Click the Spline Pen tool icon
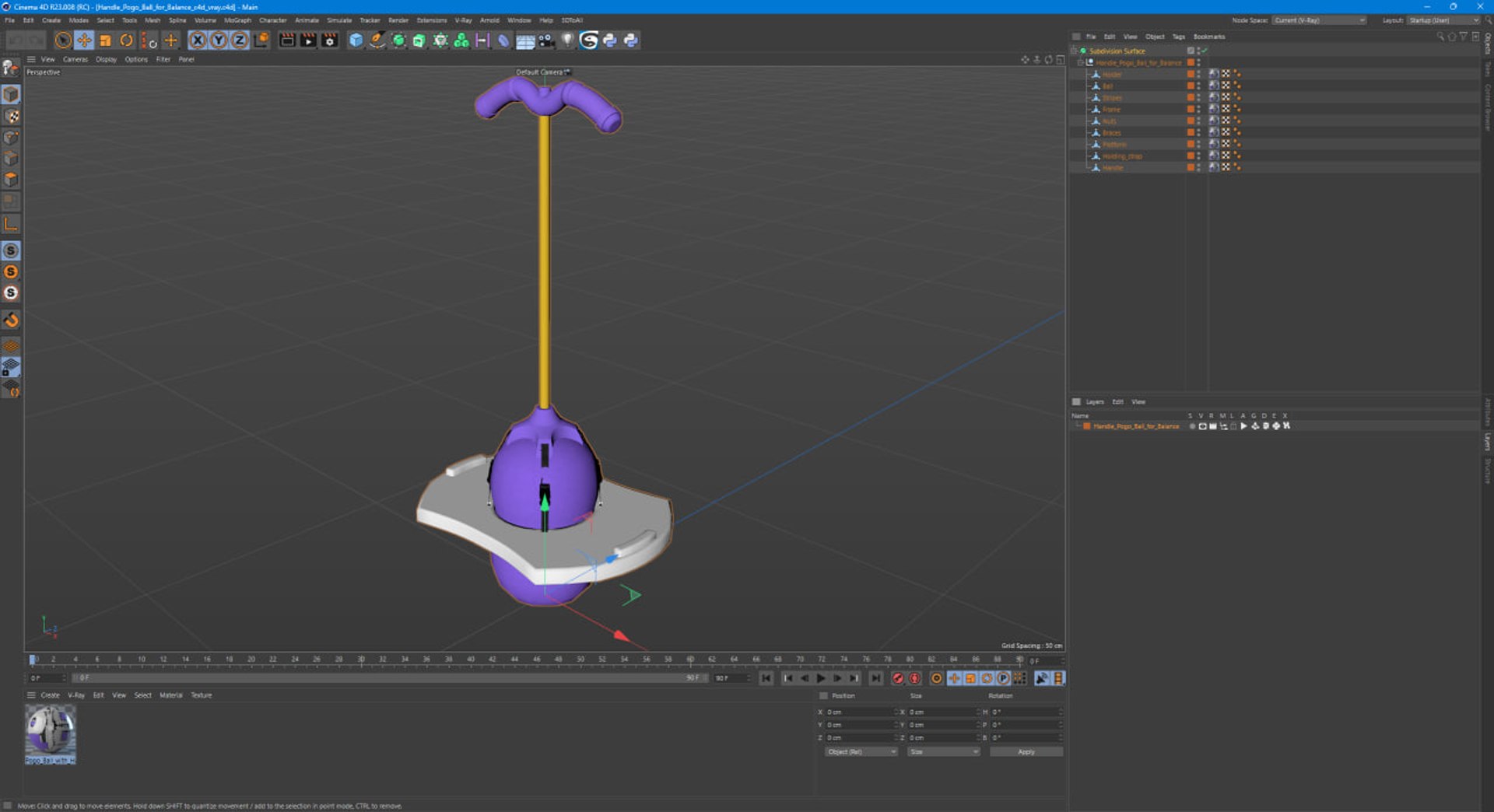 pyautogui.click(x=377, y=40)
